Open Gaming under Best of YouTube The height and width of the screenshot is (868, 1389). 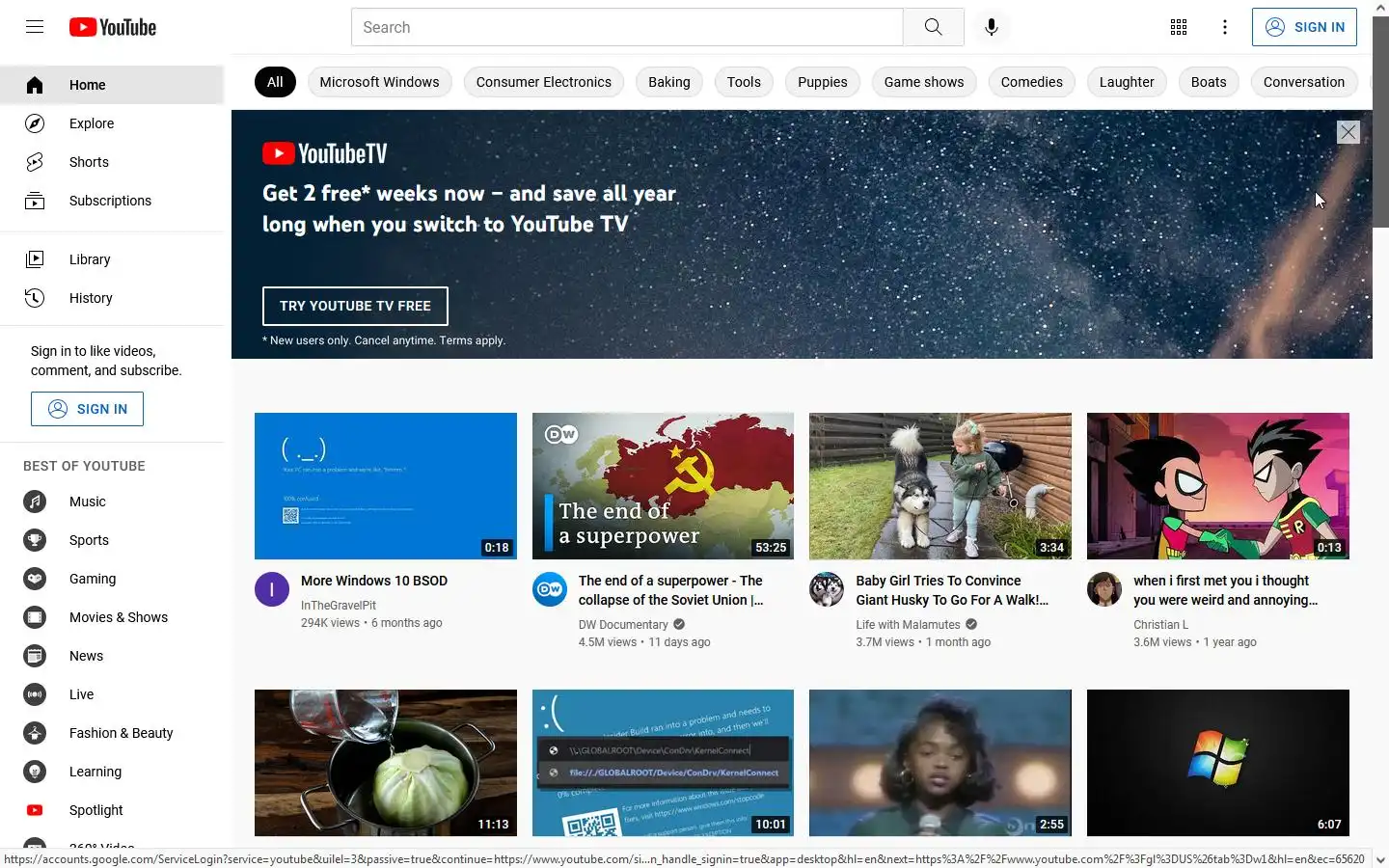click(112, 579)
